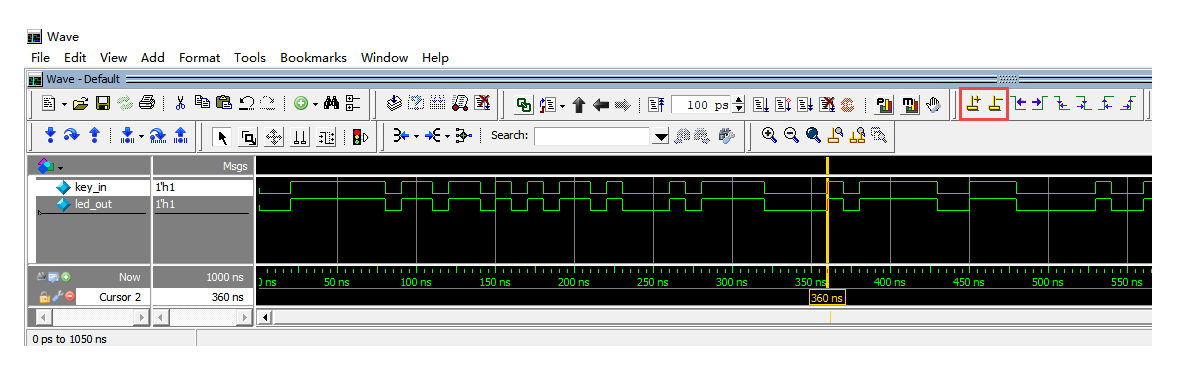The image size is (1178, 372).
Task: Click the Select Mode arrow pointer tool
Action: 222,138
